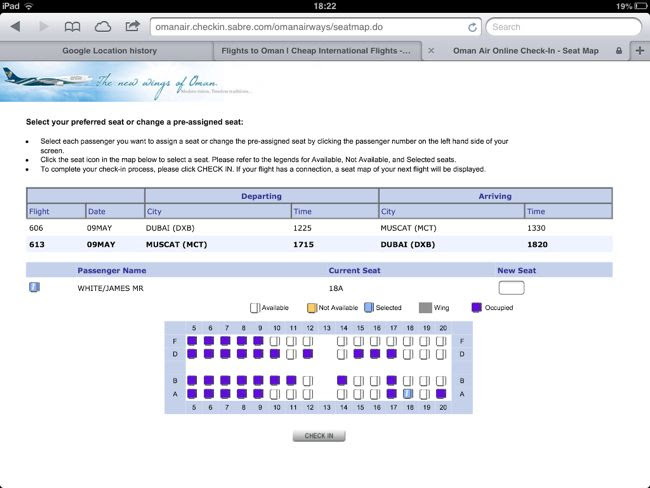
Task: Choose available seat 11D
Action: [x=291, y=354]
